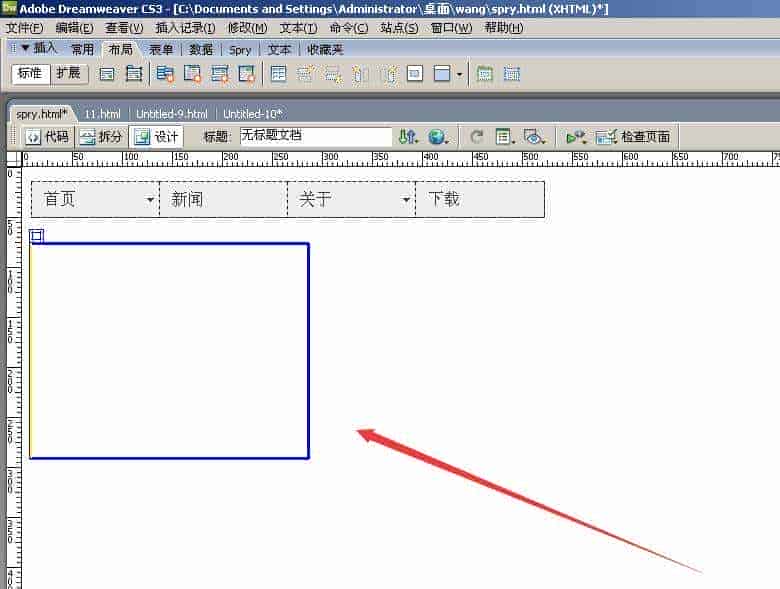Click the 首页 submenu arrow
Viewport: 780px width, 589px height.
pyautogui.click(x=150, y=199)
